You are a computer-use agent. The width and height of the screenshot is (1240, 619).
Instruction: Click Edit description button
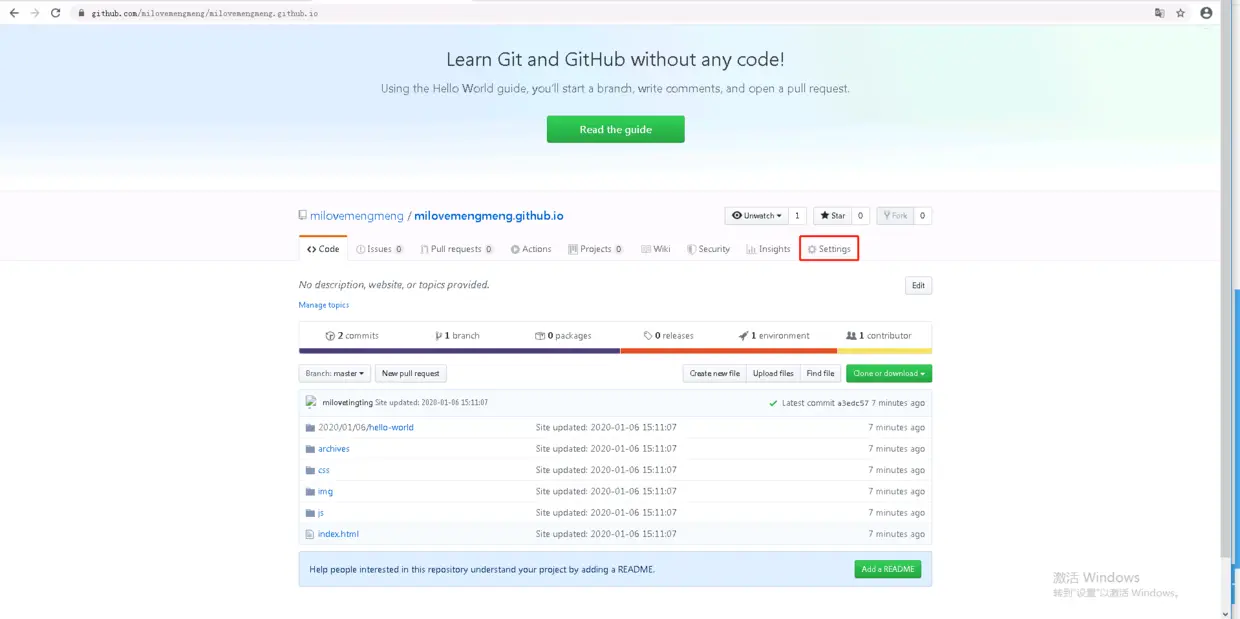[x=918, y=285]
